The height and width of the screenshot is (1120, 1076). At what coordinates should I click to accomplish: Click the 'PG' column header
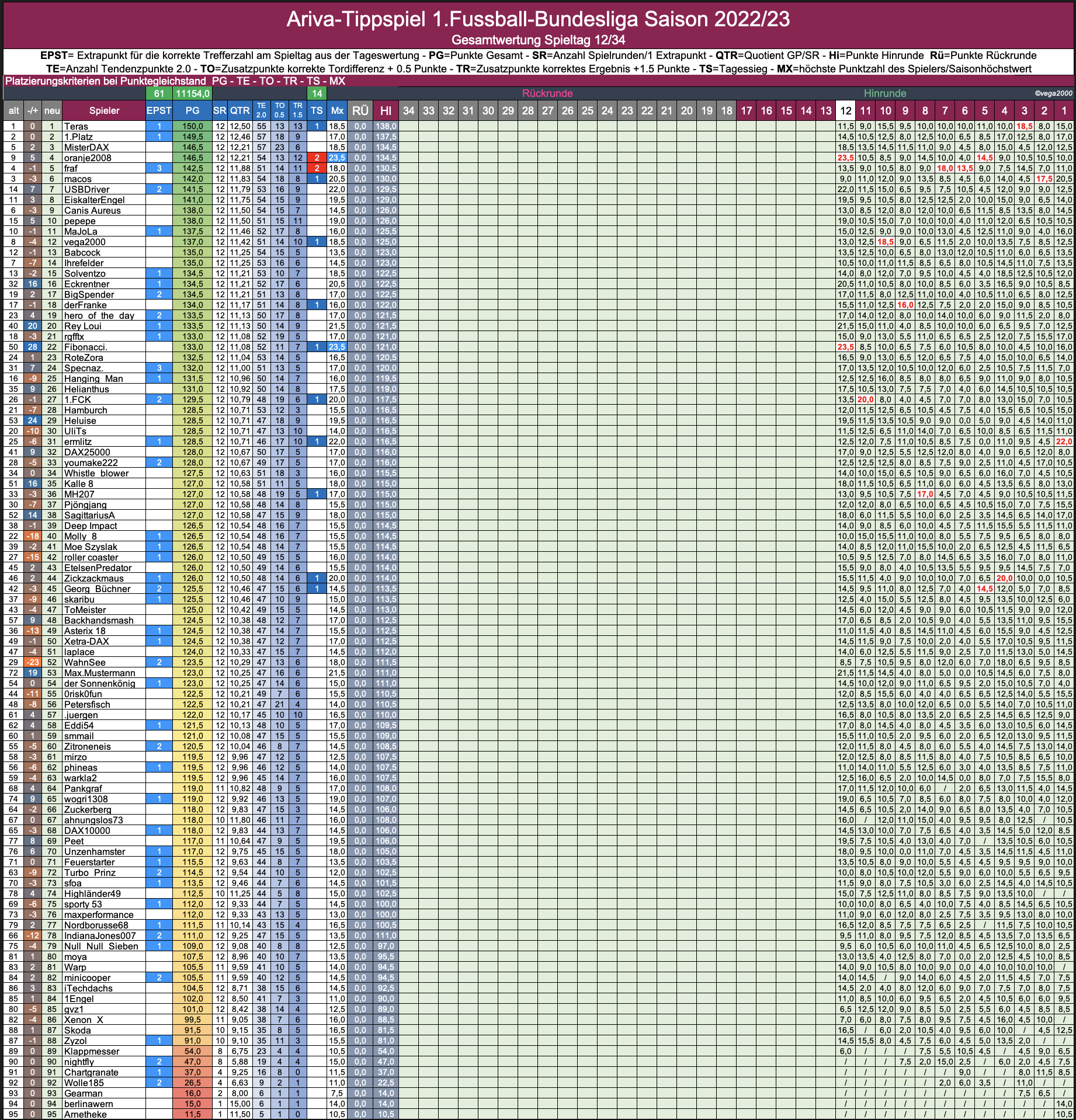(192, 110)
